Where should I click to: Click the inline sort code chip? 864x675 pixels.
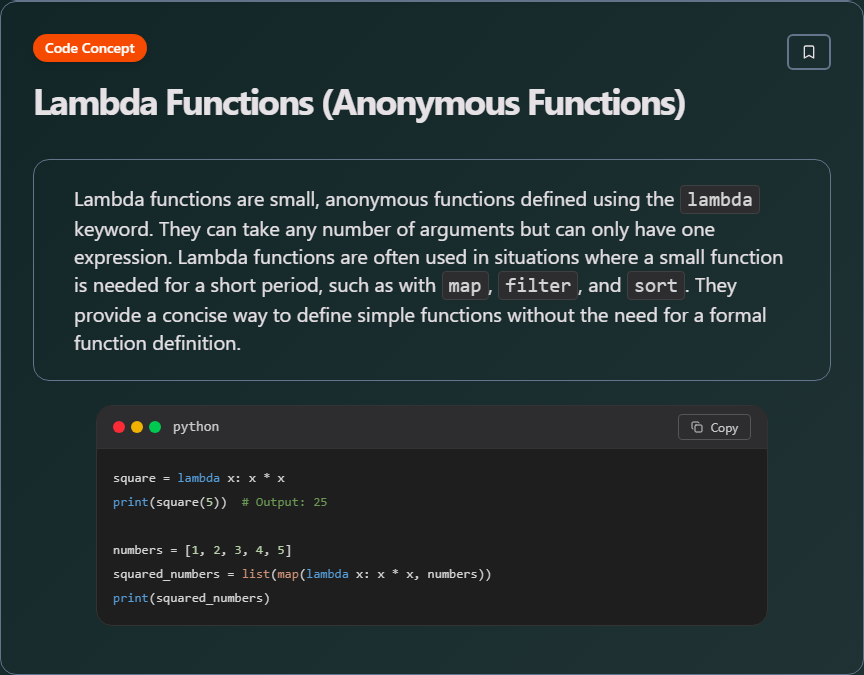(656, 285)
